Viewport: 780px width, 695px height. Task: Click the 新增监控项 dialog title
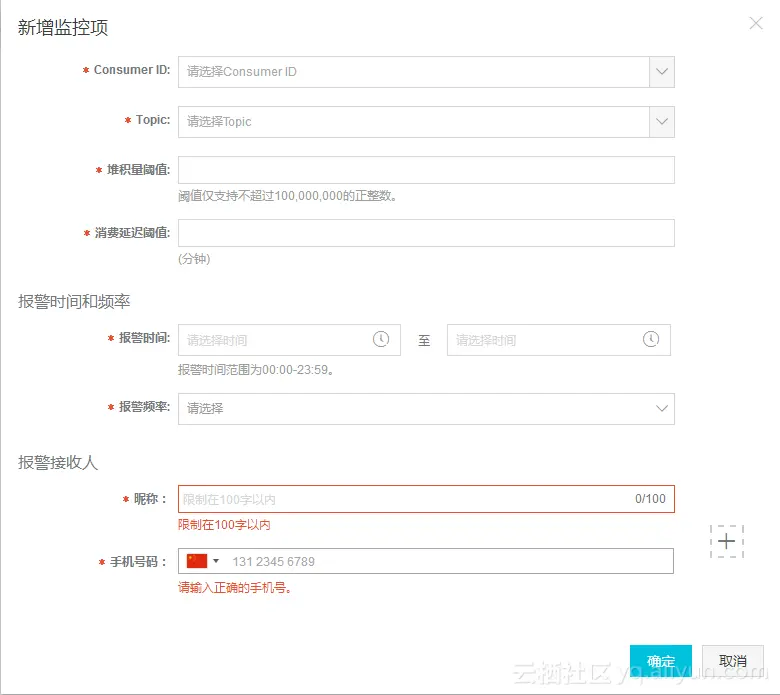[63, 27]
